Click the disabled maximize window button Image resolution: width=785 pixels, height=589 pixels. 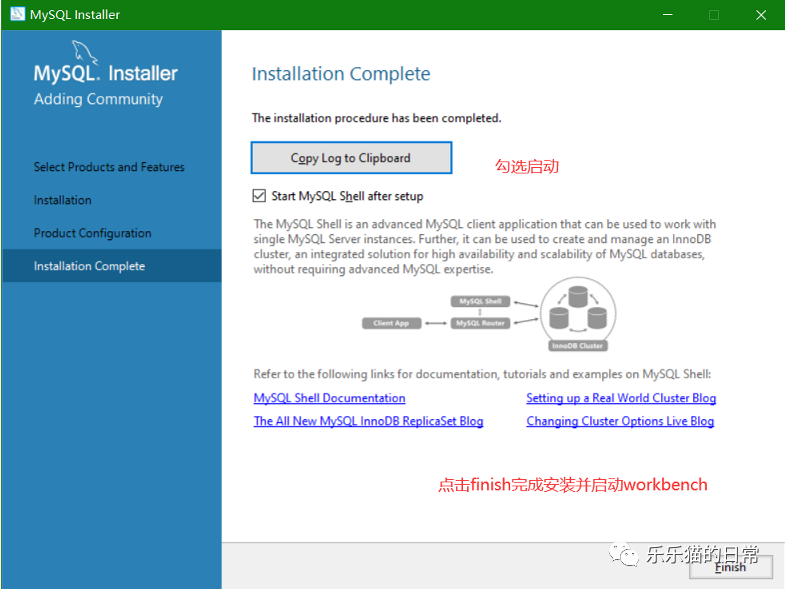(x=714, y=15)
